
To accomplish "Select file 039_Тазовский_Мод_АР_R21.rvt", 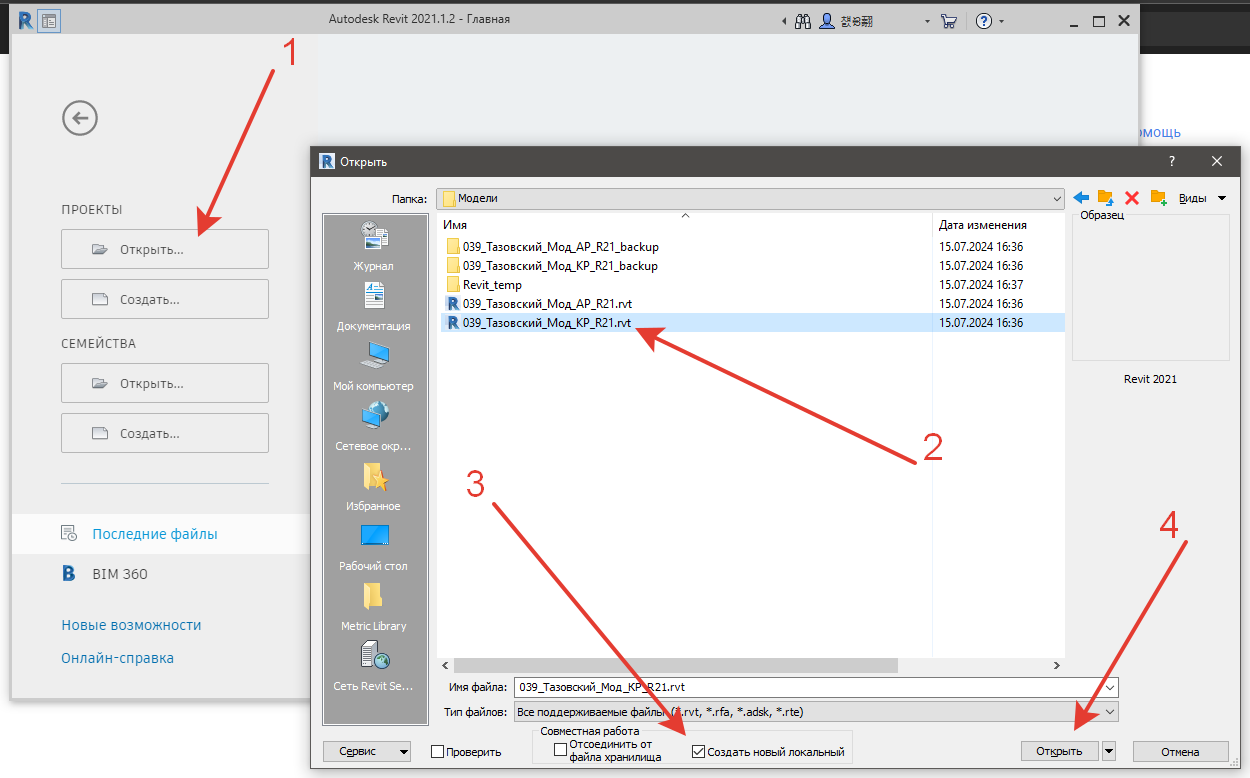I will pyautogui.click(x=546, y=304).
